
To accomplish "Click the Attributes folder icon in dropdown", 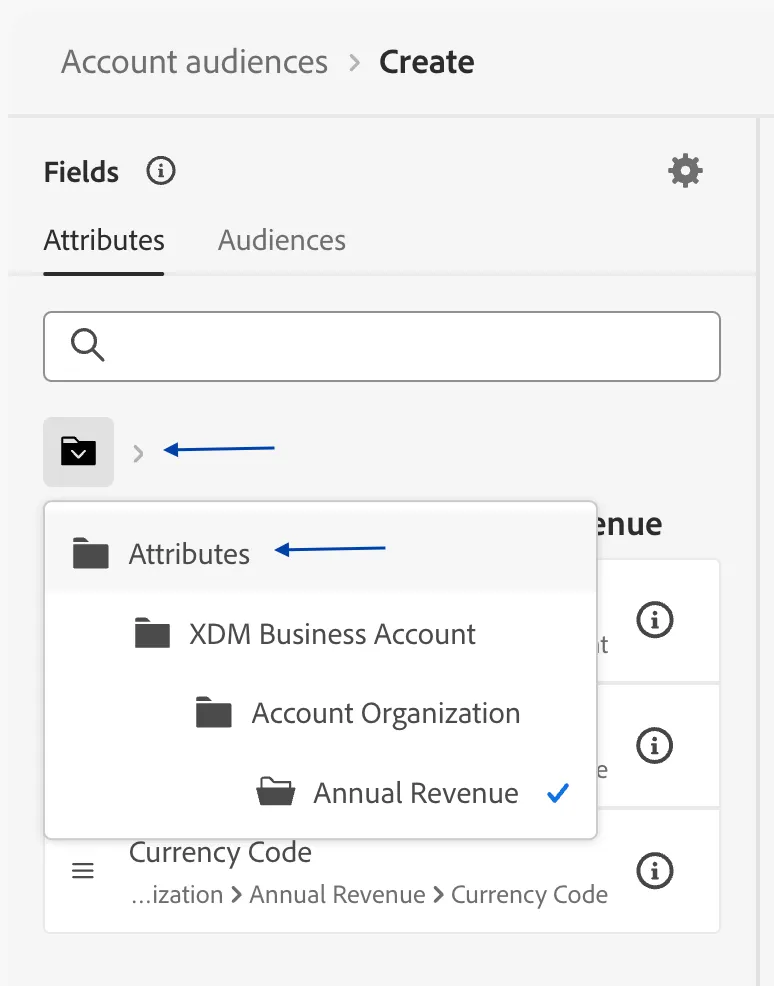I will point(91,553).
